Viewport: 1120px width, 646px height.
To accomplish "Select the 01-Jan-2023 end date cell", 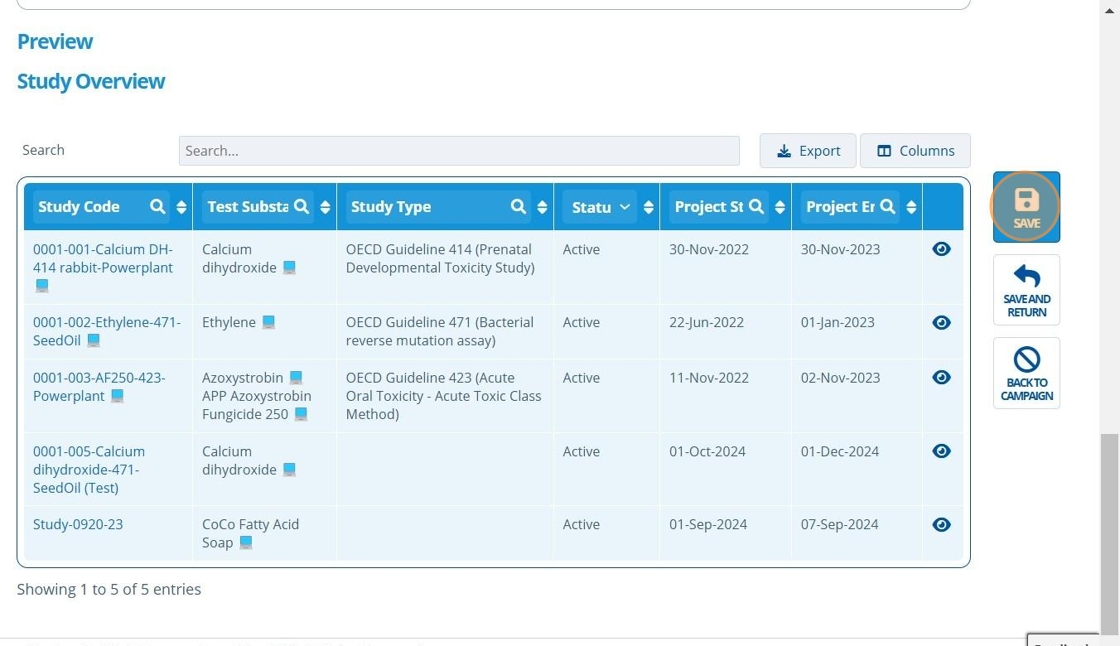I will click(x=857, y=331).
